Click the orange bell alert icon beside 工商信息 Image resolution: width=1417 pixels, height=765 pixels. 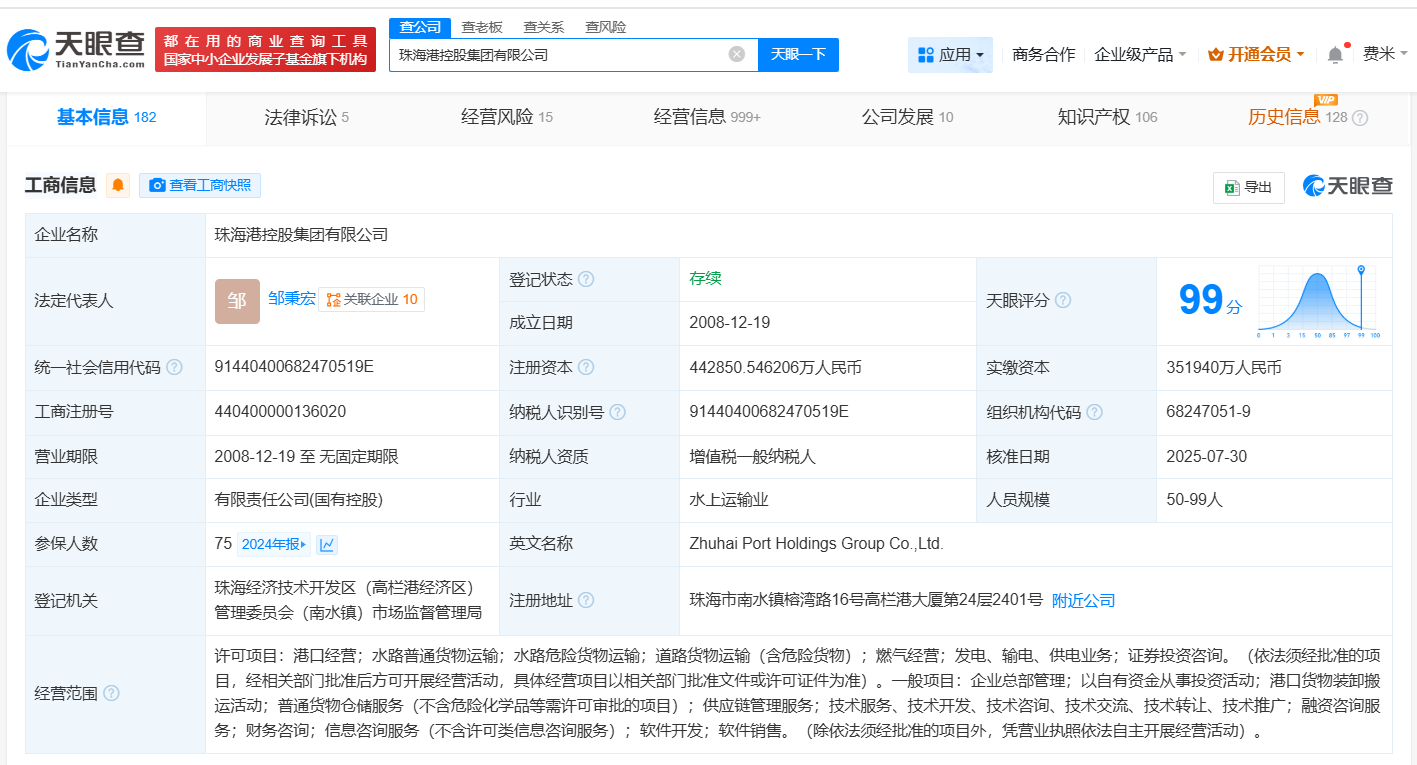(118, 185)
